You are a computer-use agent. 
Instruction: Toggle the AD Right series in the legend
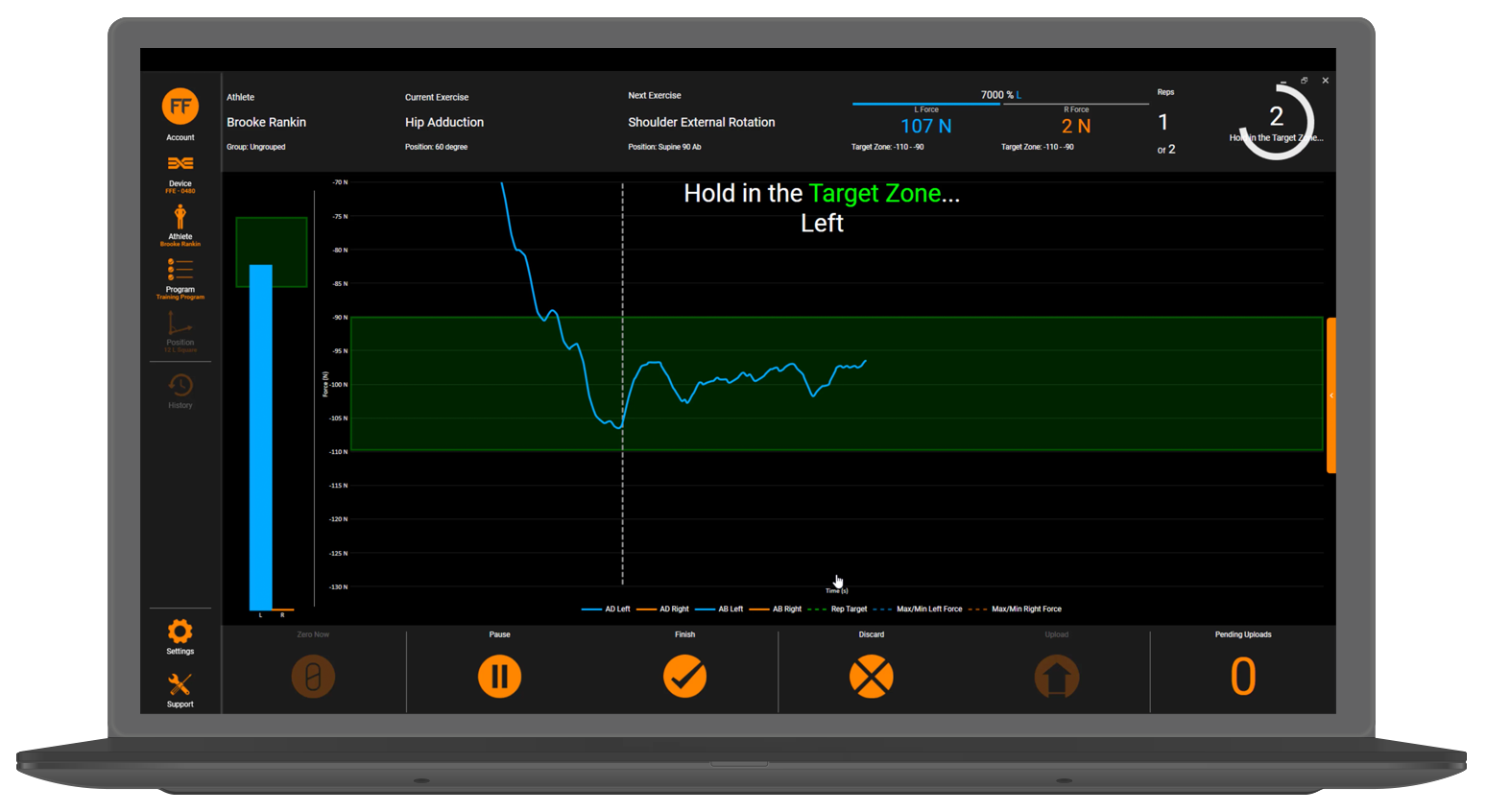click(662, 609)
